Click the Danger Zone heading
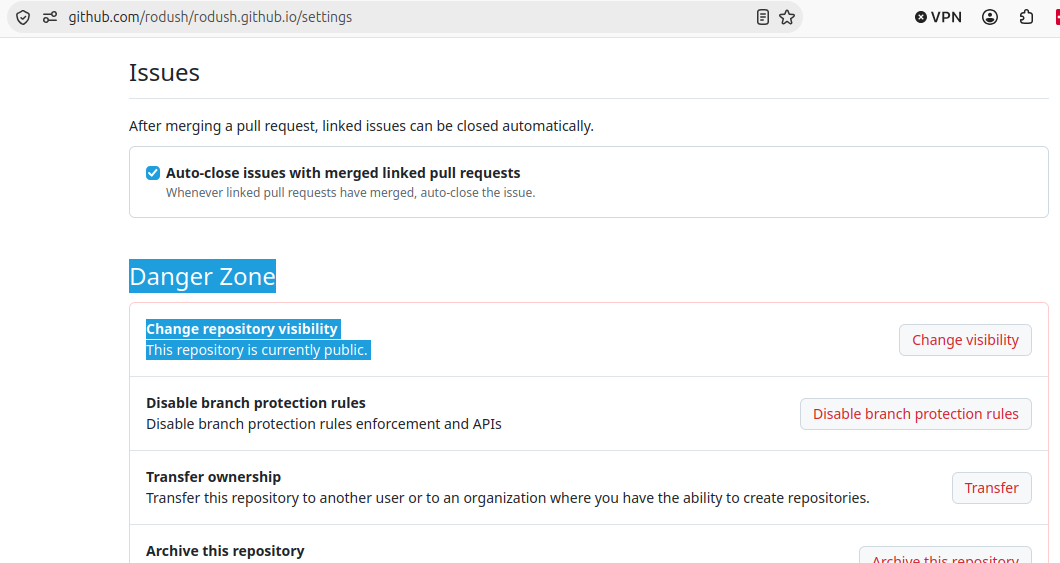This screenshot has width=1060, height=563. click(x=202, y=276)
